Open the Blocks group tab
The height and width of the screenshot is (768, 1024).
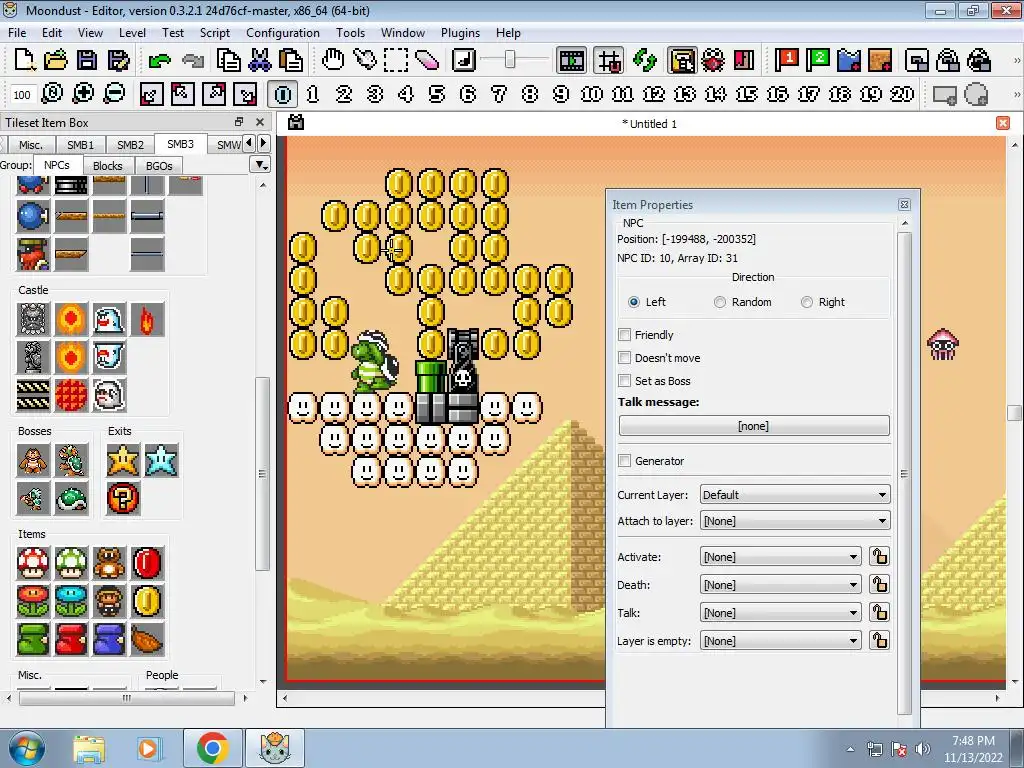(107, 166)
